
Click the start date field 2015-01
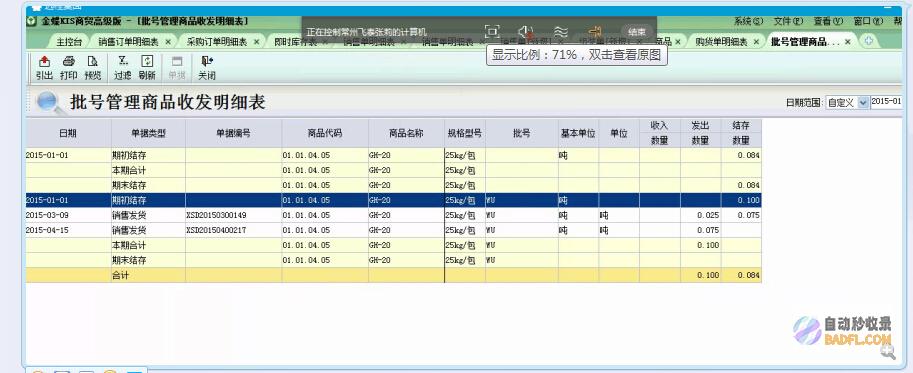(886, 102)
